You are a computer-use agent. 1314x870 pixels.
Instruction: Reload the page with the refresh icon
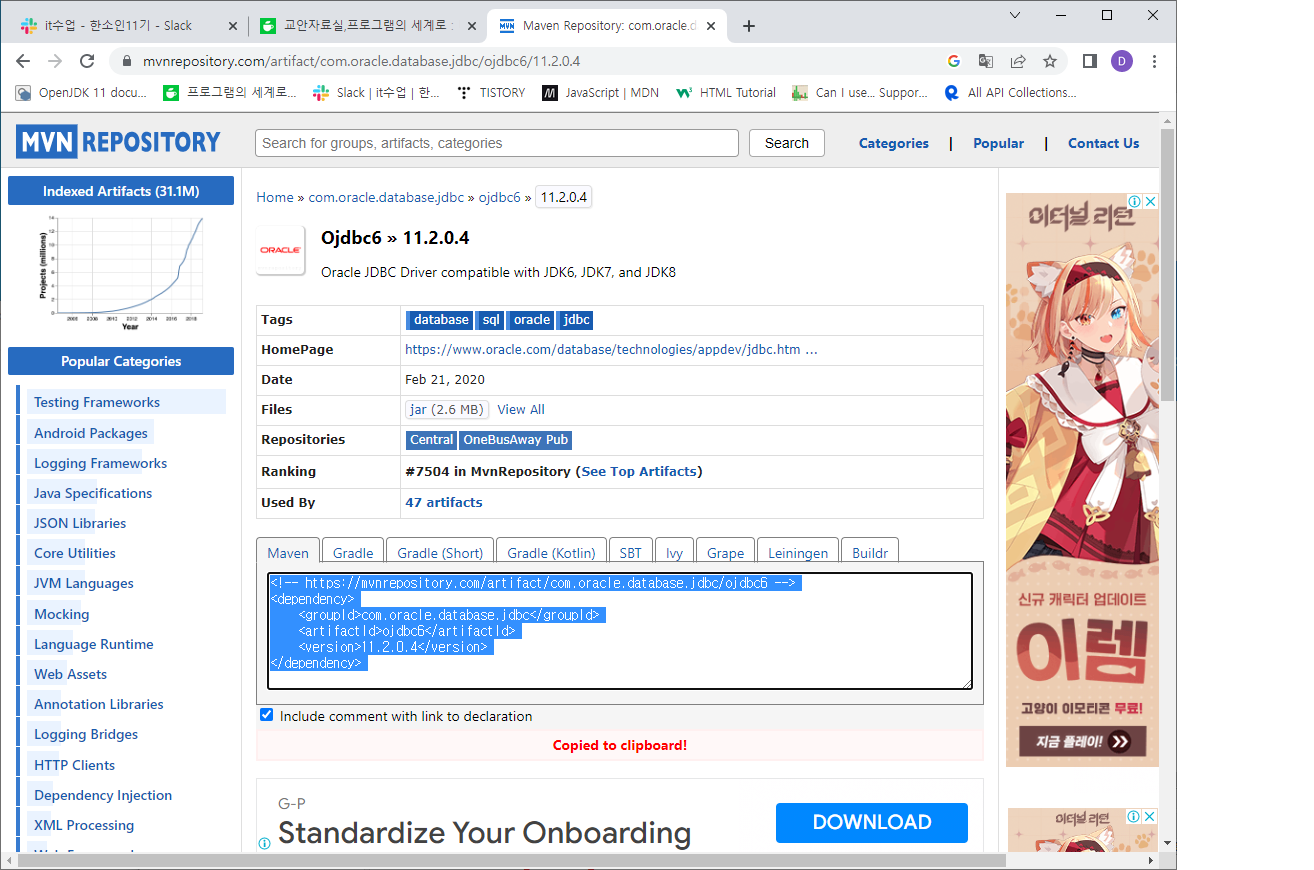click(x=87, y=61)
